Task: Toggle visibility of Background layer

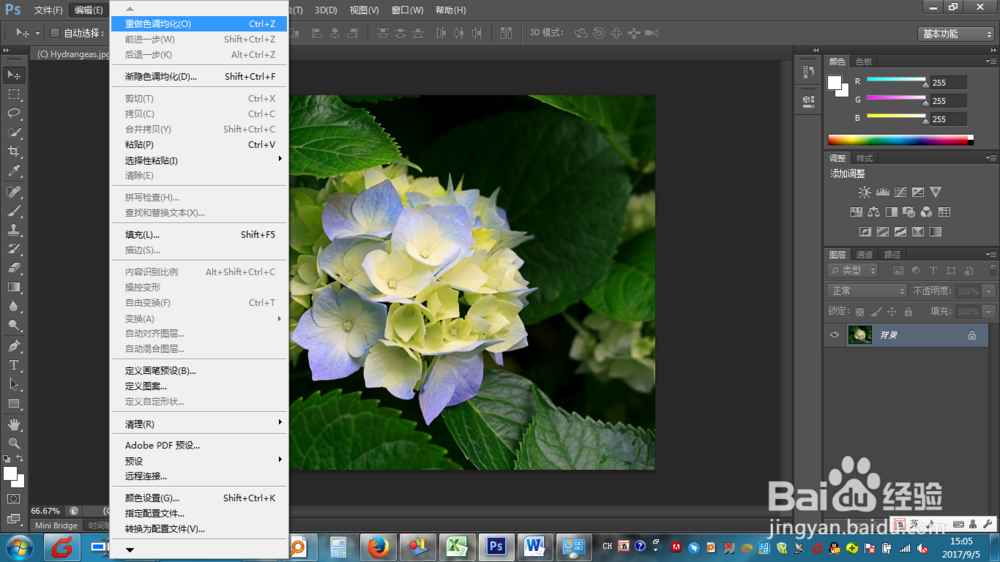Action: pyautogui.click(x=834, y=335)
